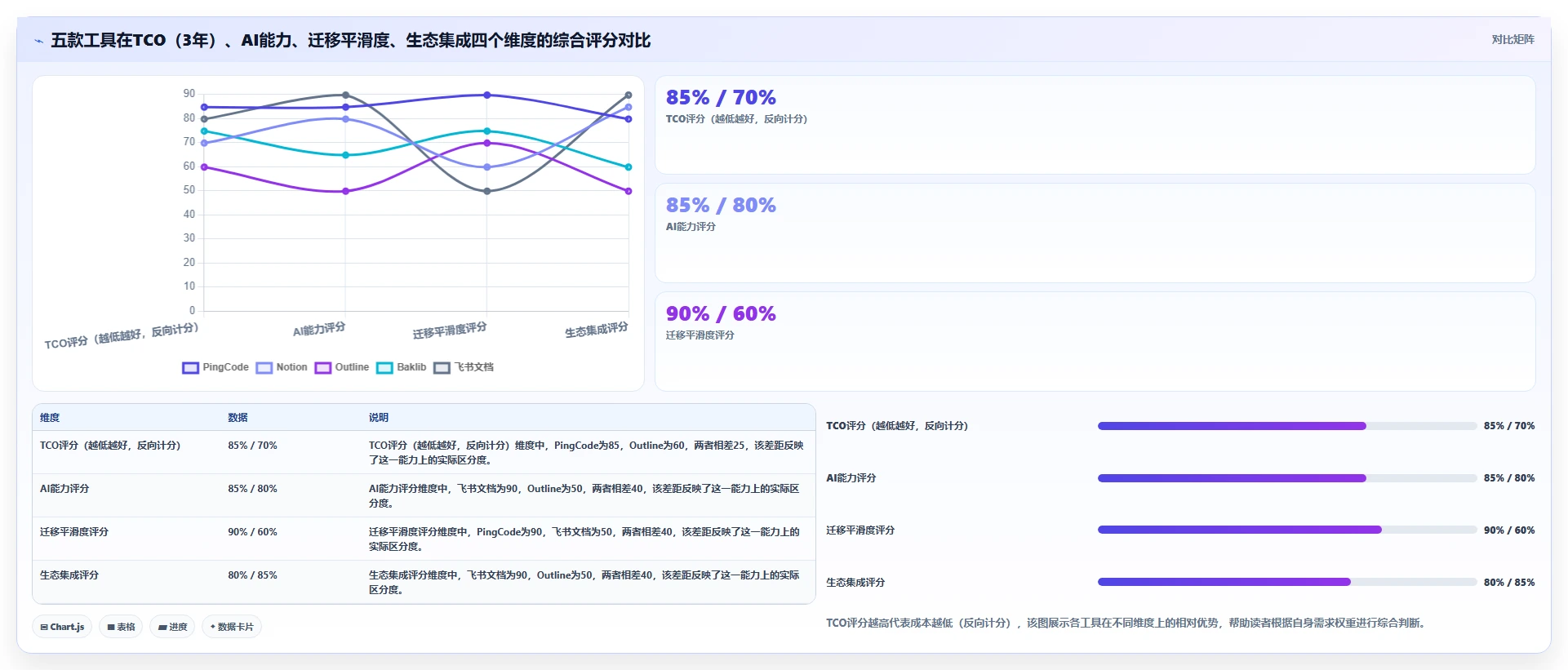Click Outline's data point at TCO评分 (60)
Screen dimensions: 1568x670
tap(204, 167)
